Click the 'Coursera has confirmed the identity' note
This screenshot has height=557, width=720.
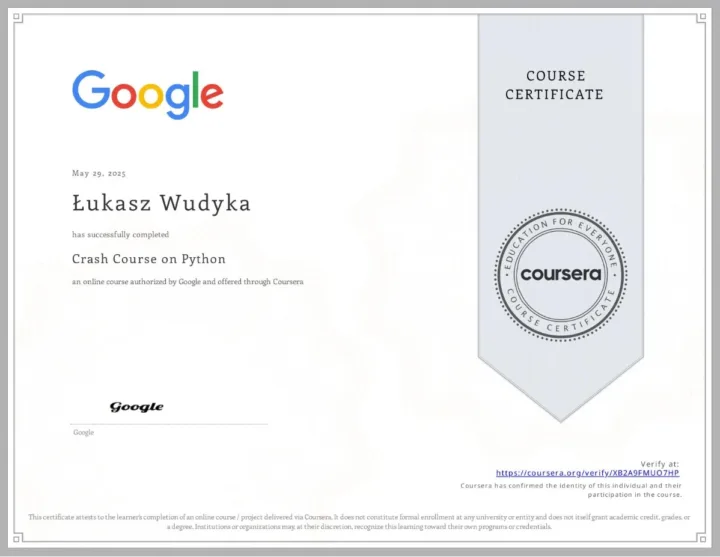click(571, 490)
